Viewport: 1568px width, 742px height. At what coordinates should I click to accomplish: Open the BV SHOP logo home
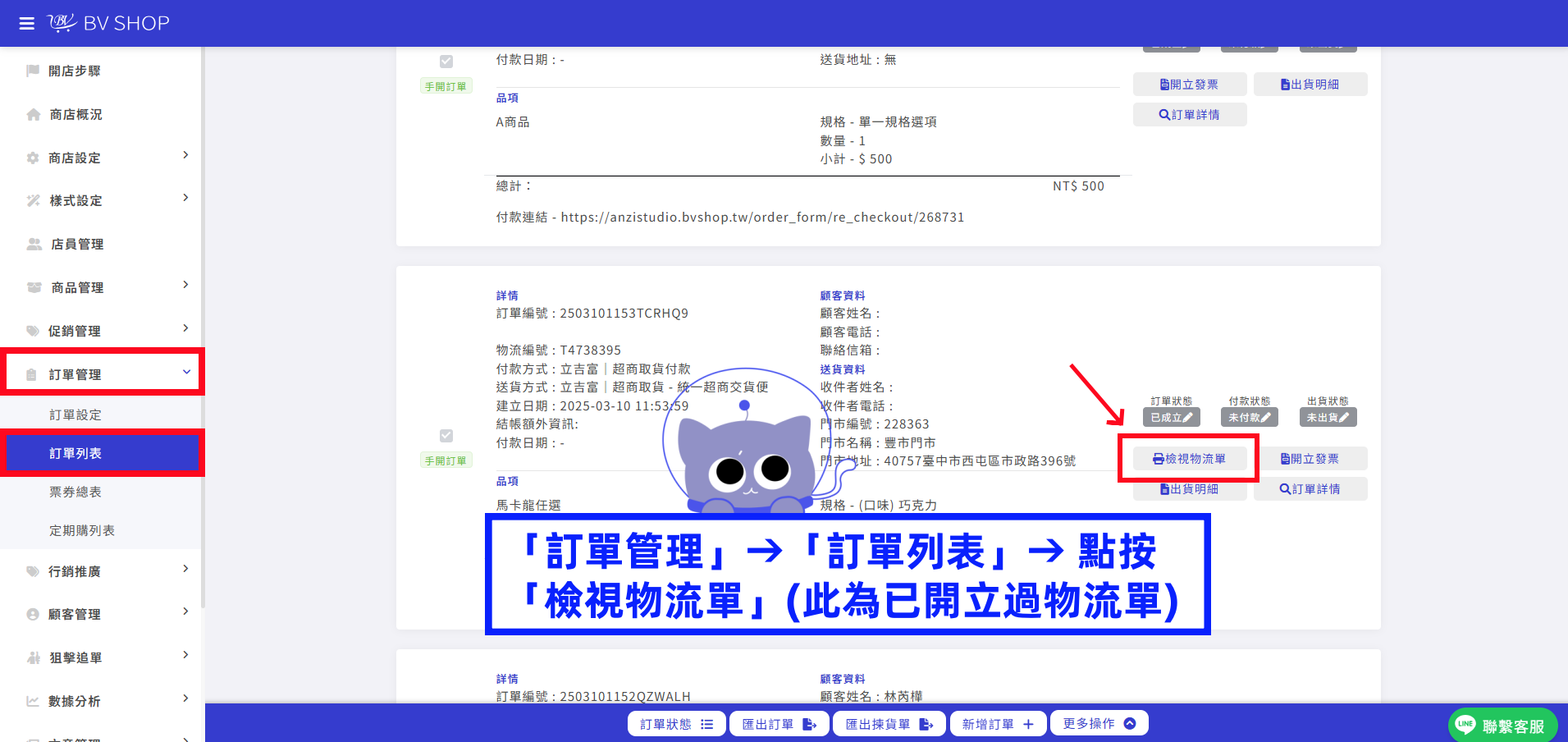[108, 23]
